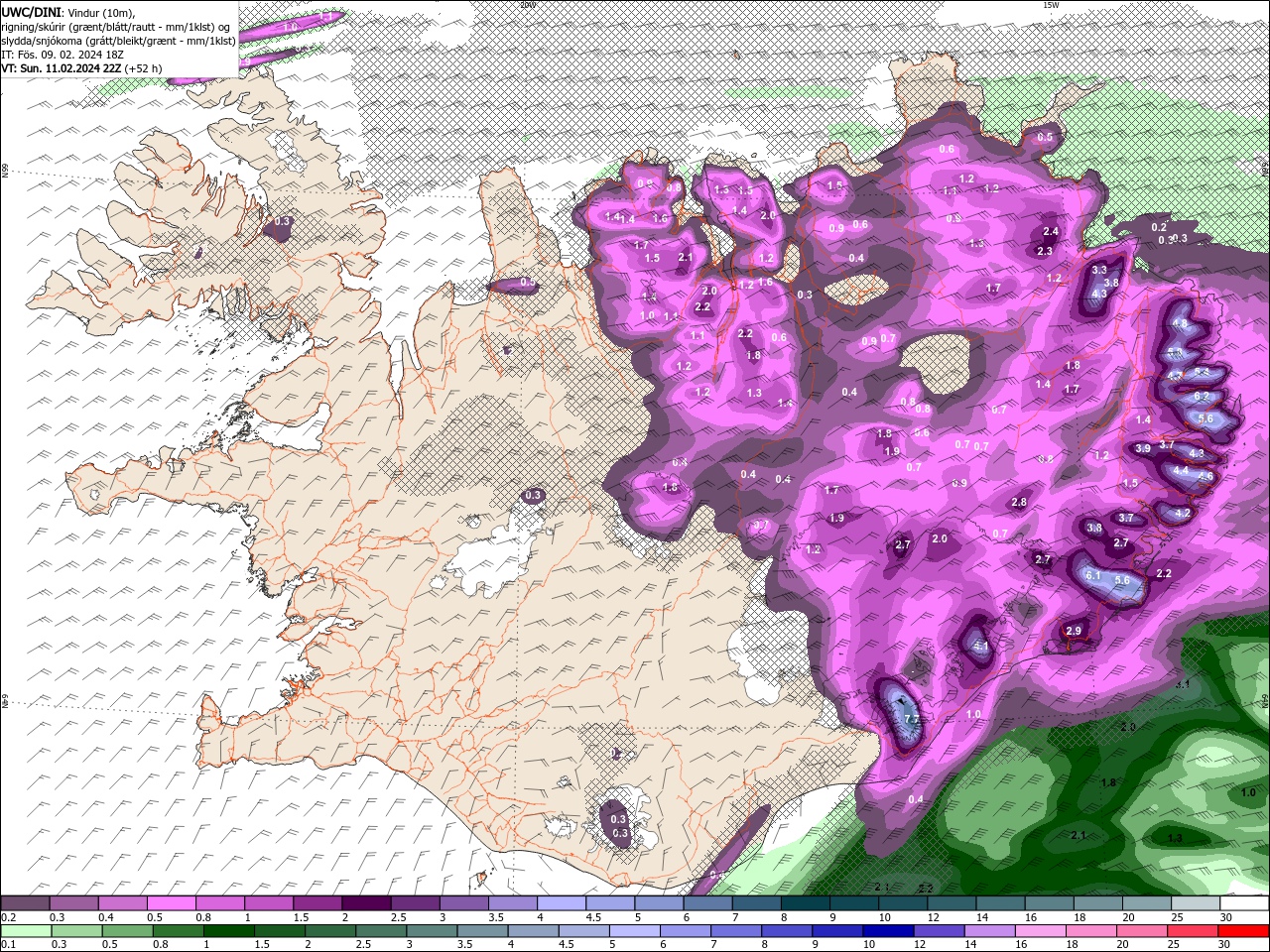Click the '0.1' label in the rain legend
Screen dimensions: 1270x952
click(x=8, y=945)
